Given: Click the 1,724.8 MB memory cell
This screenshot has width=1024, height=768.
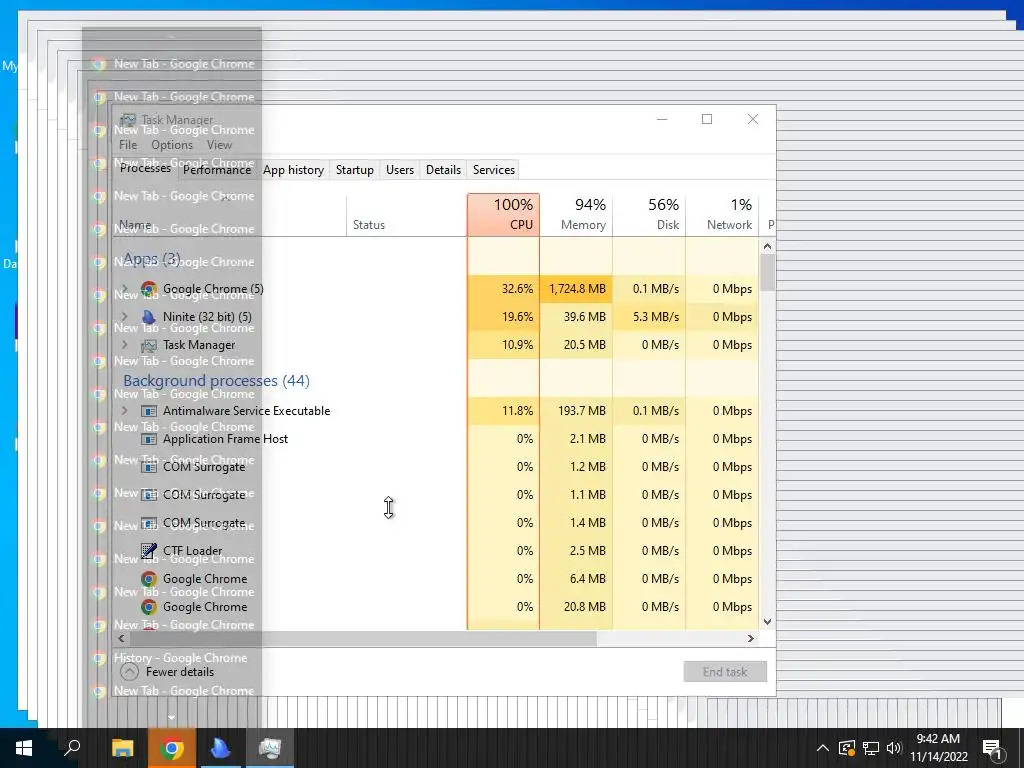Looking at the screenshot, I should (x=577, y=289).
